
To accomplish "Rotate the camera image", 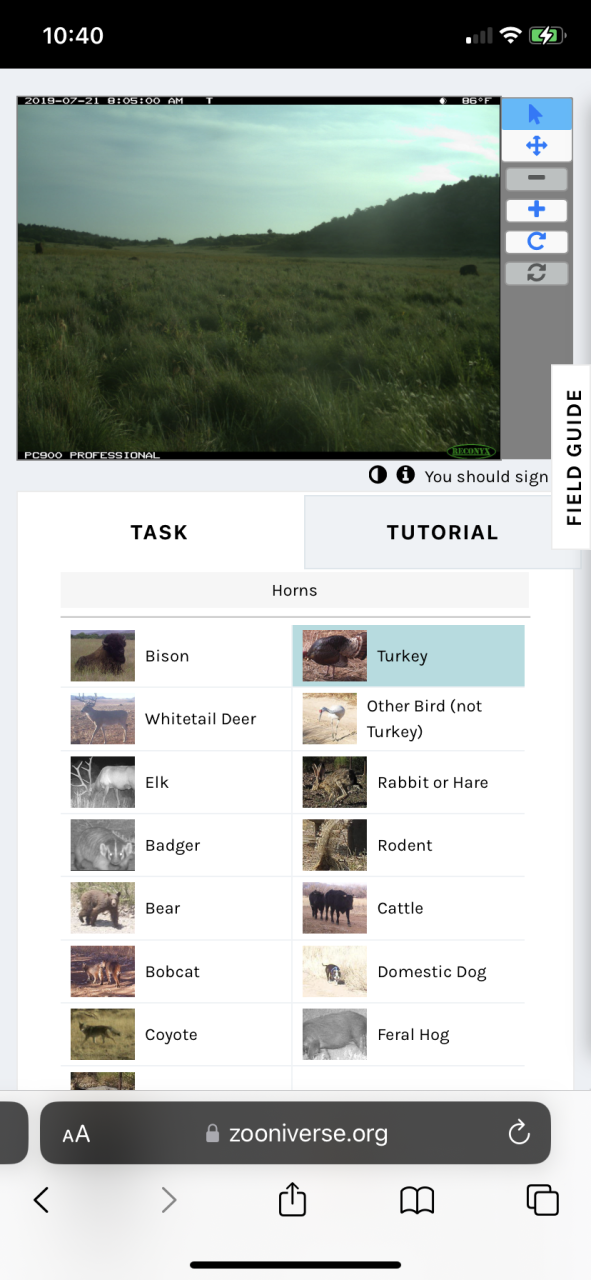I will point(536,241).
